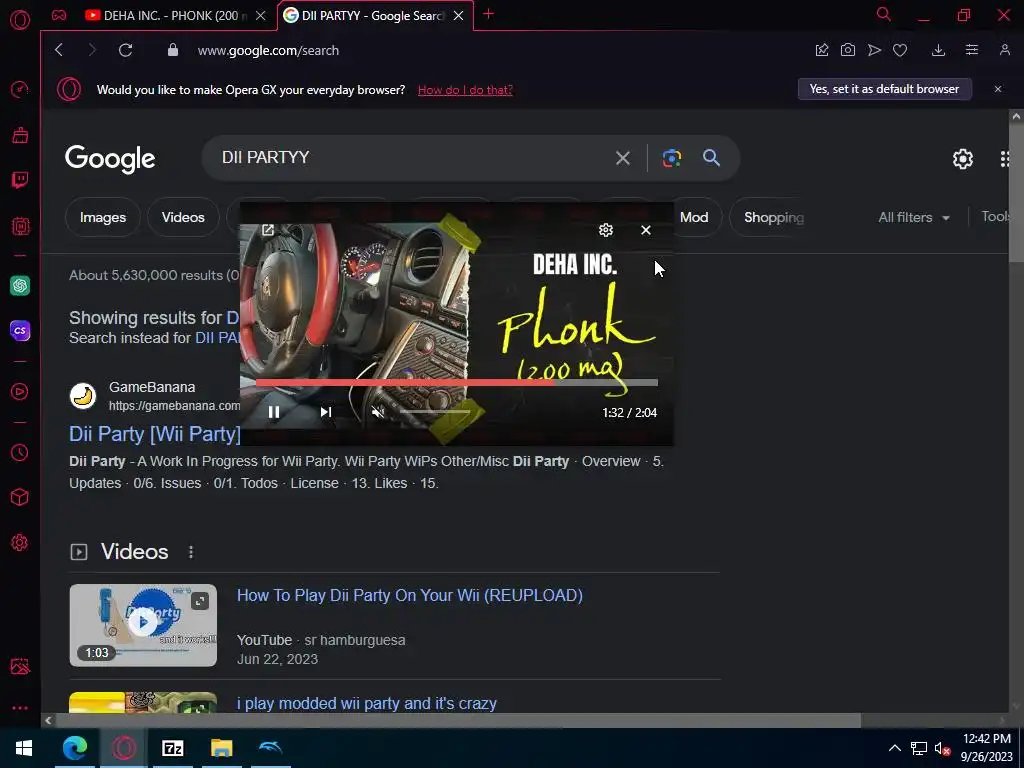This screenshot has width=1024, height=768.
Task: Play the Dii Party video thumbnail
Action: coord(143,625)
